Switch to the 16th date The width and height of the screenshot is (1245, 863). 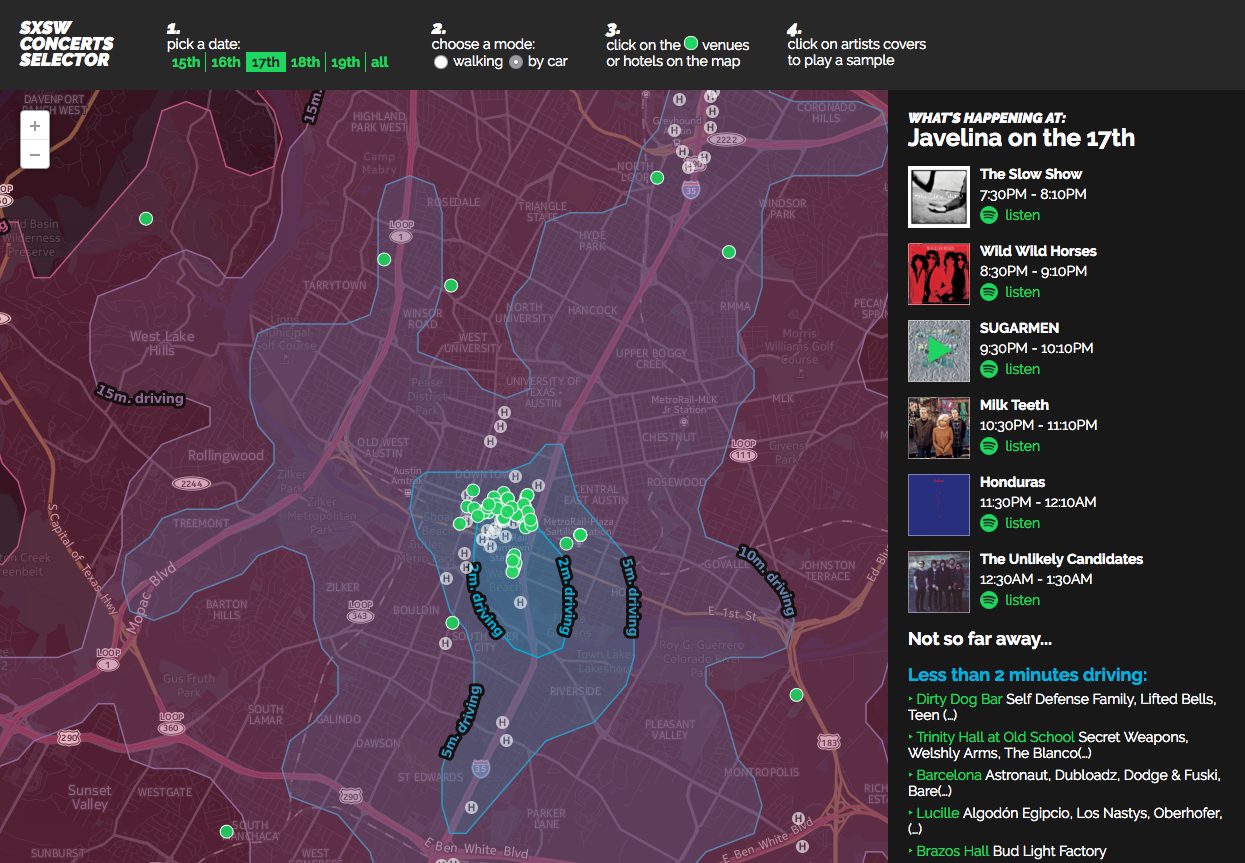pyautogui.click(x=225, y=62)
